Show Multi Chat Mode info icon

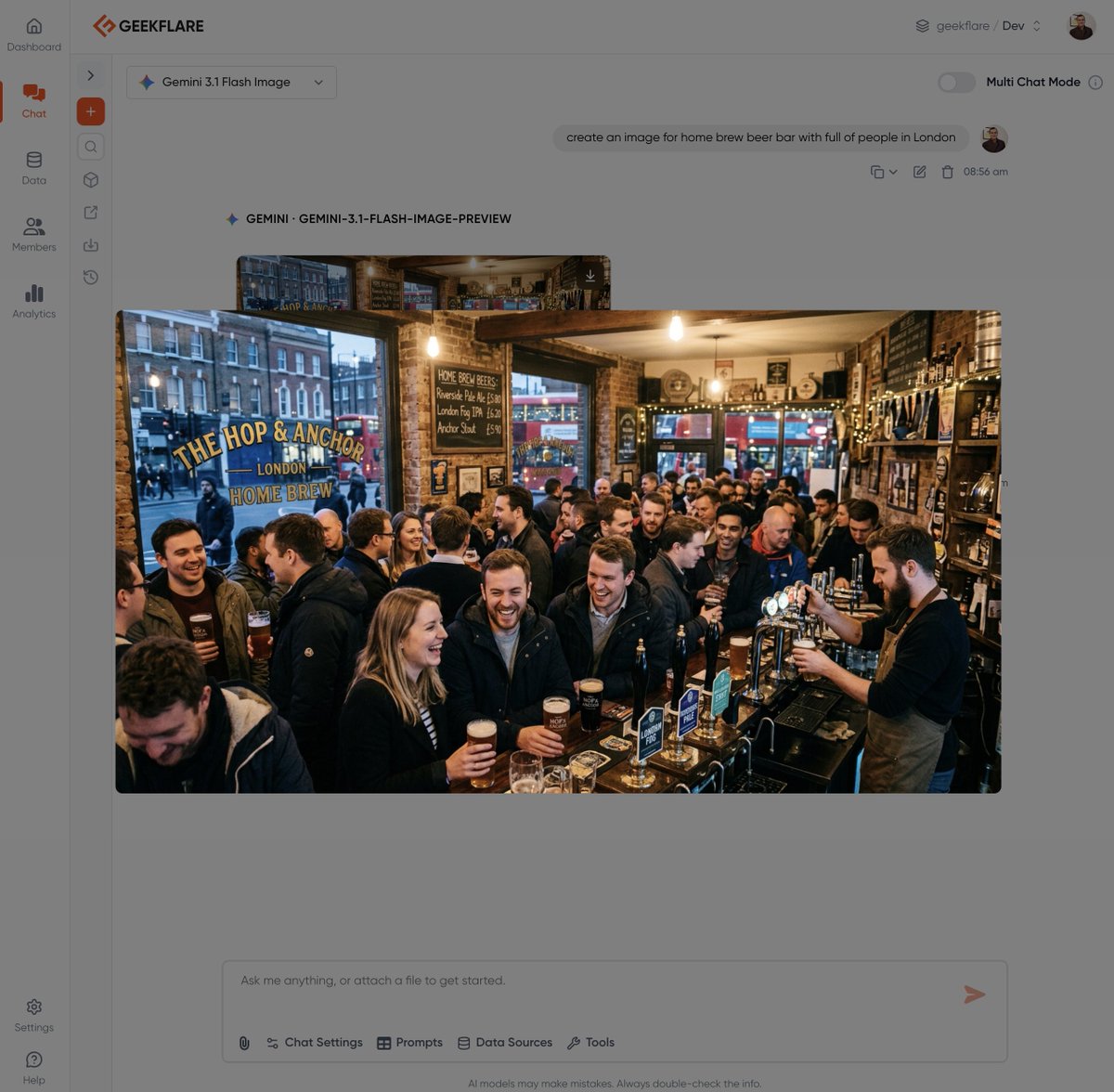[x=1095, y=83]
